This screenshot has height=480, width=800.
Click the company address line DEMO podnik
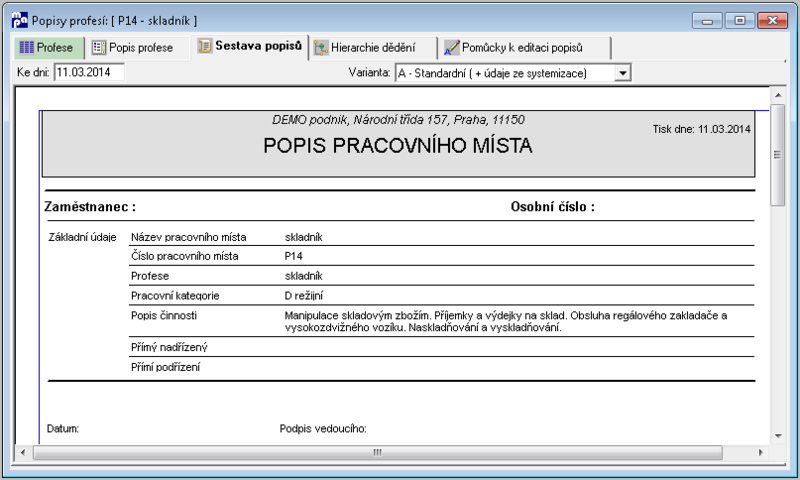(398, 120)
